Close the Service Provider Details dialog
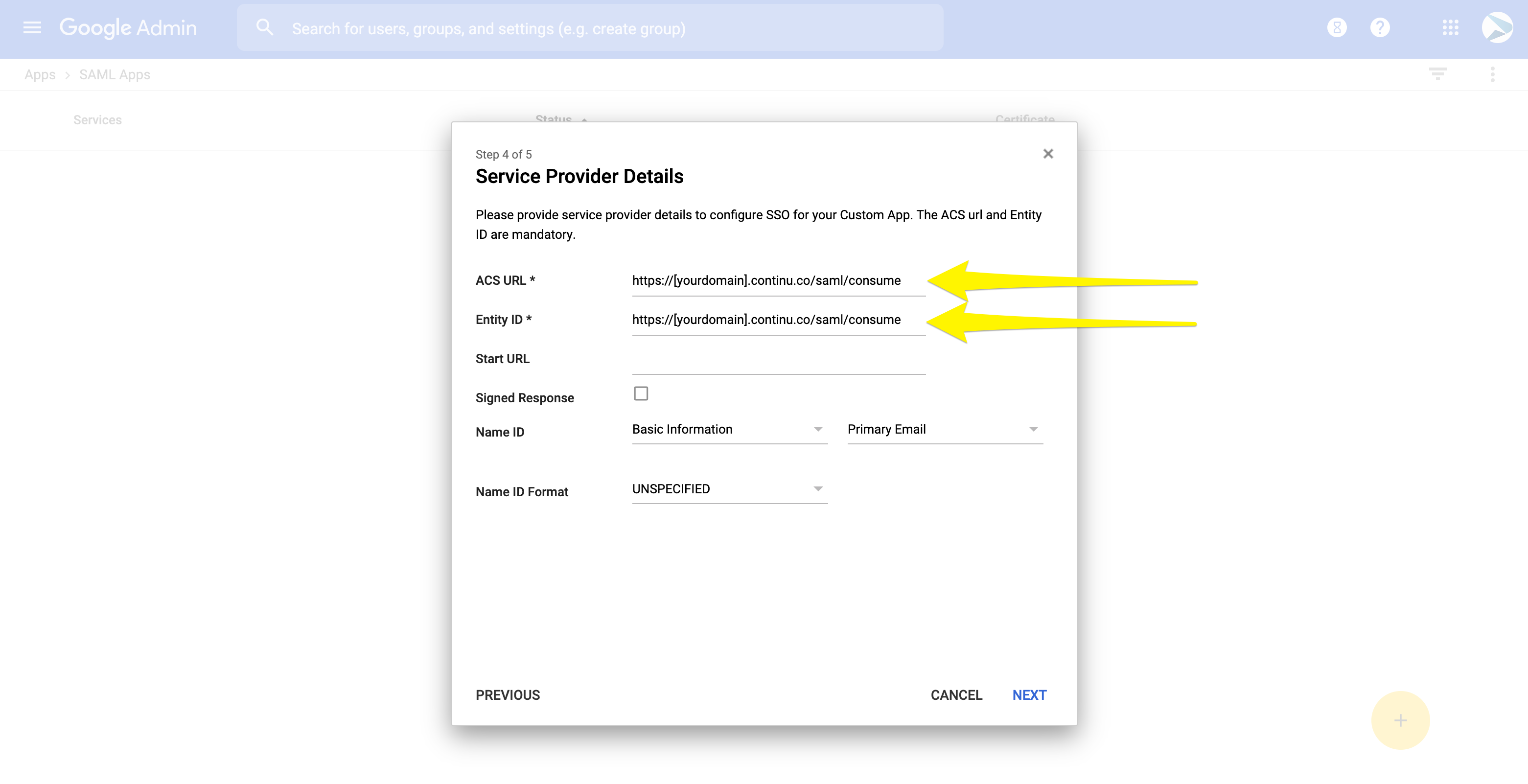This screenshot has width=1528, height=784. click(1048, 154)
